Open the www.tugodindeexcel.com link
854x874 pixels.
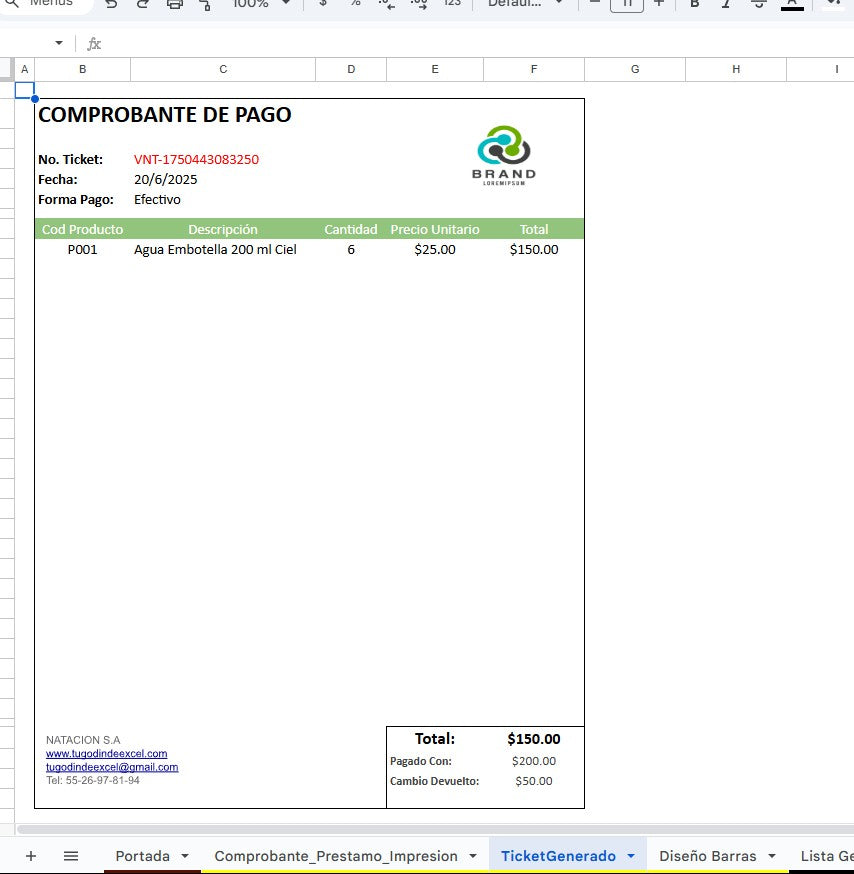pos(106,754)
